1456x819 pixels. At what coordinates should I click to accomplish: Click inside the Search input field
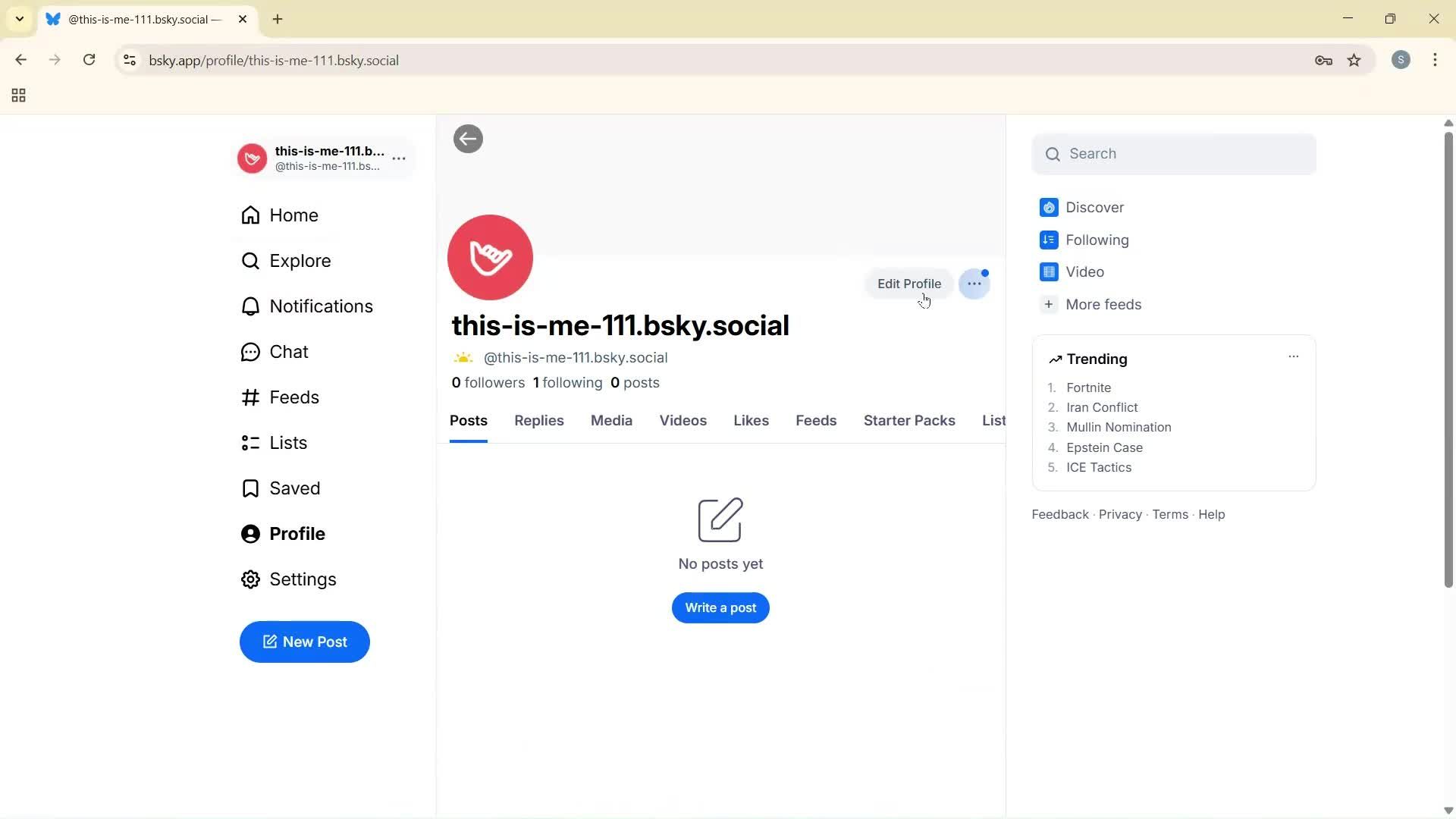[1174, 153]
